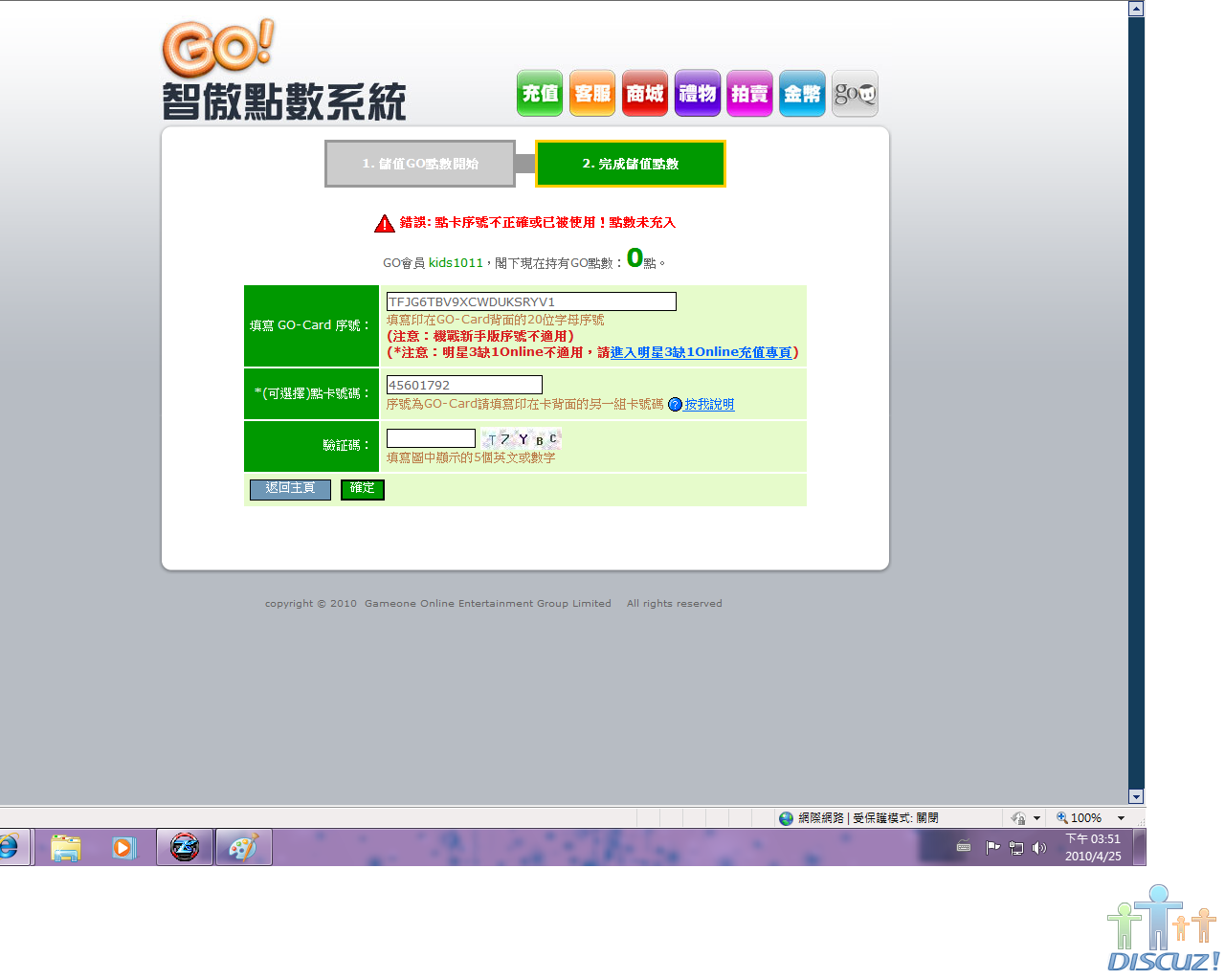
Task: Open the 禮物 gift icon
Action: tap(698, 94)
